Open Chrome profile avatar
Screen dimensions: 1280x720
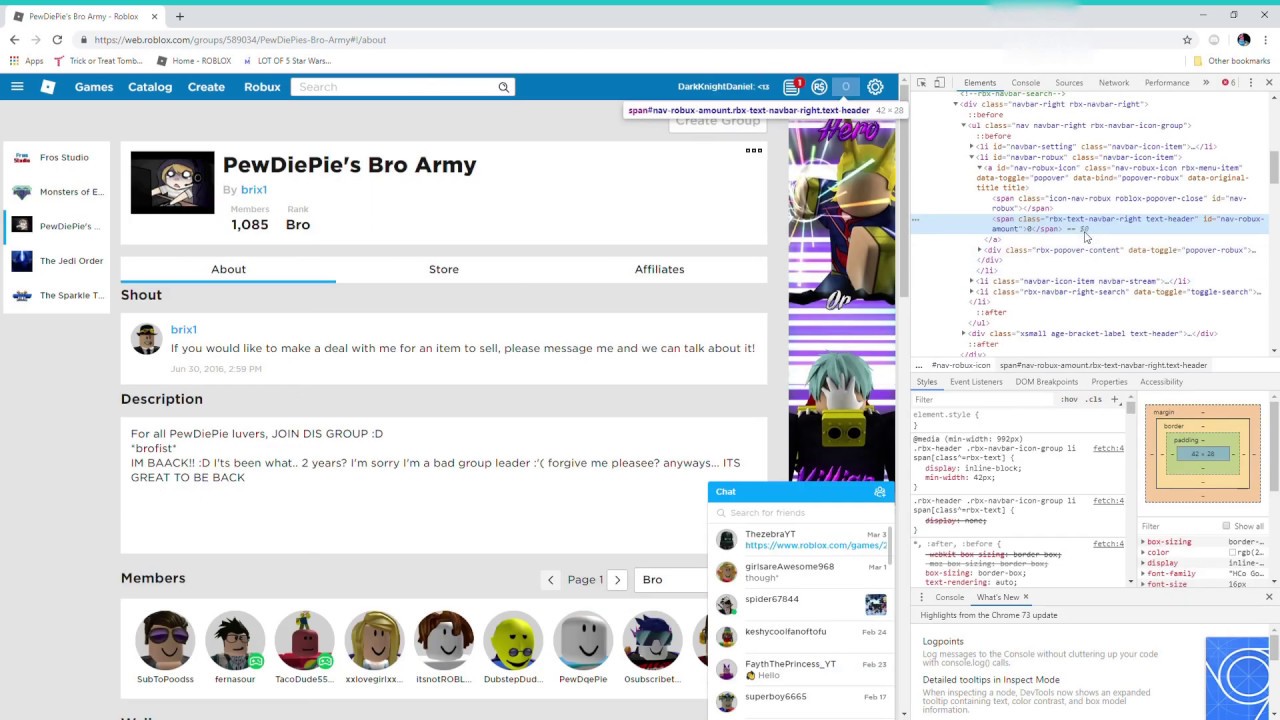tap(1244, 40)
